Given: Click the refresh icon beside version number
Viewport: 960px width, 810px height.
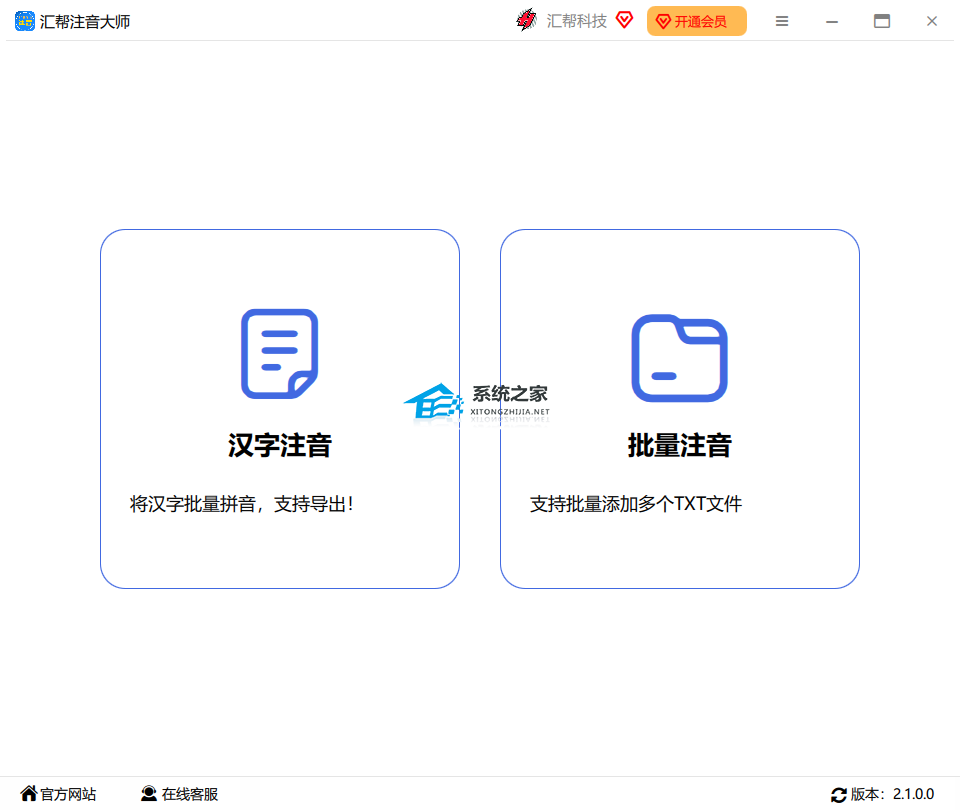Looking at the screenshot, I should point(838,795).
